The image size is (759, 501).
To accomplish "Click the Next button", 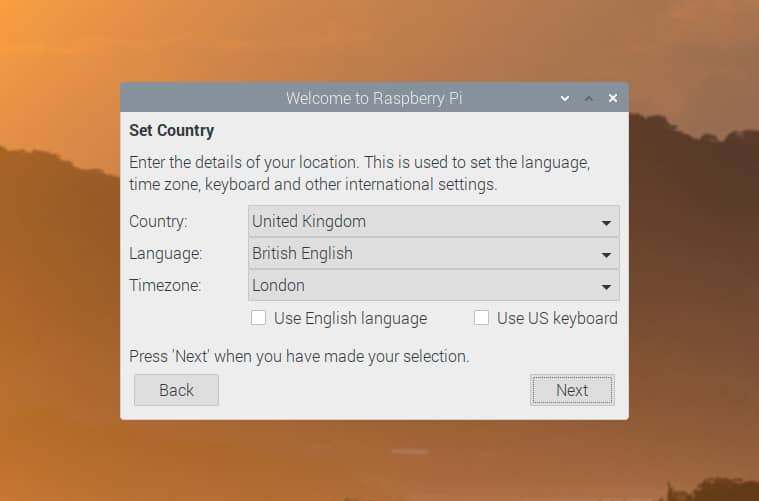I will 572,390.
